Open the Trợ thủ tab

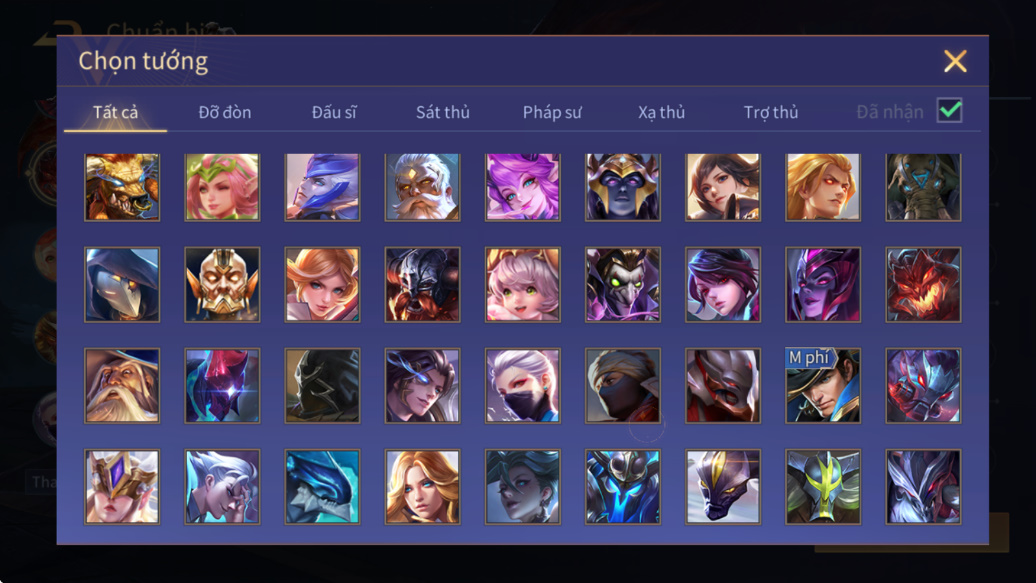click(x=771, y=112)
